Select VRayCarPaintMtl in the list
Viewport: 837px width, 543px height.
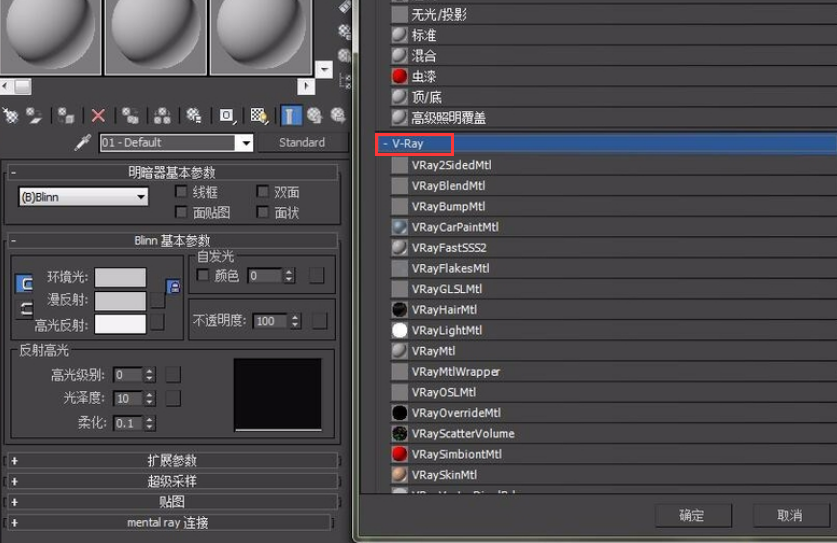[x=445, y=227]
